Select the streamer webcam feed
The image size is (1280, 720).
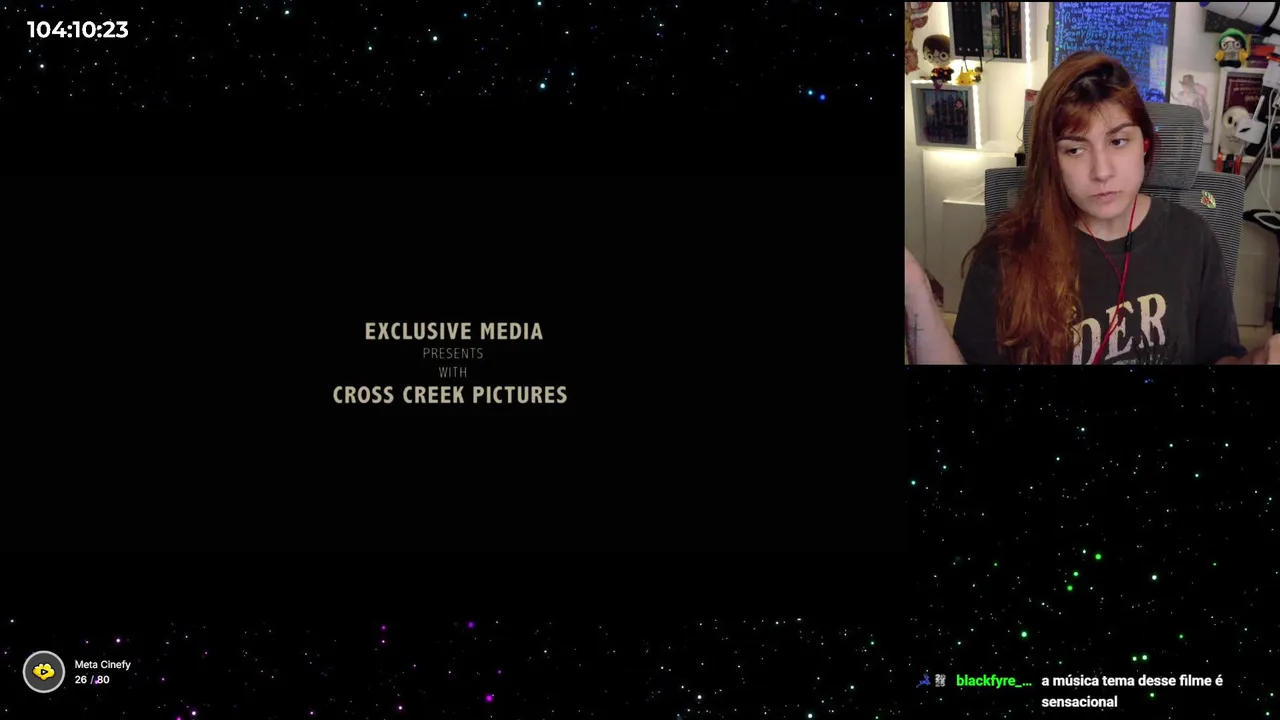[x=1092, y=183]
